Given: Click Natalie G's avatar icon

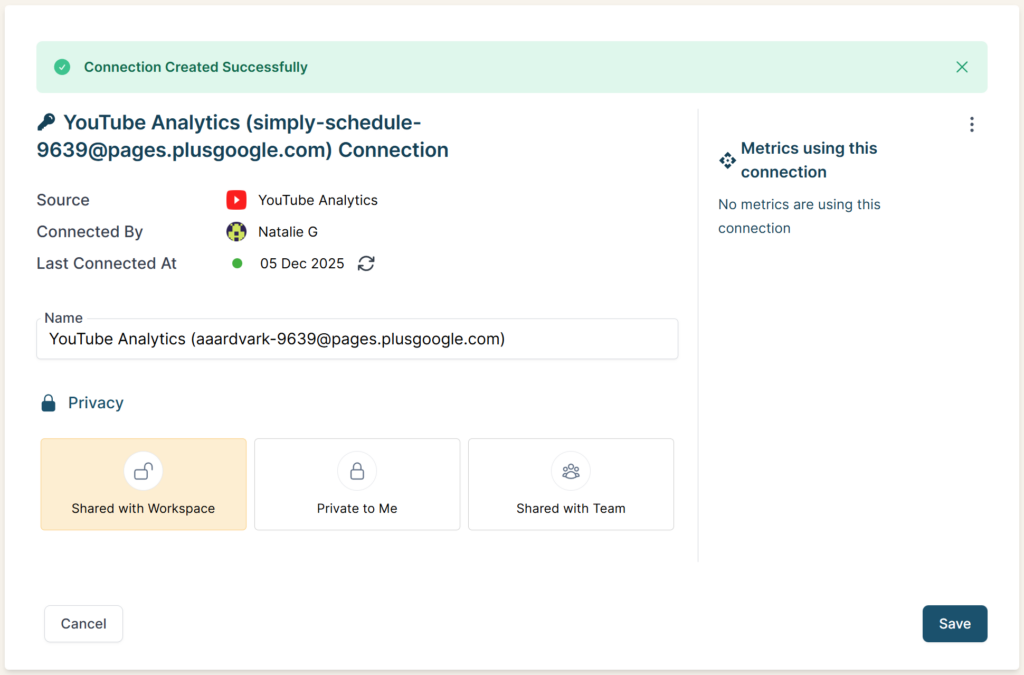Looking at the screenshot, I should click(236, 232).
